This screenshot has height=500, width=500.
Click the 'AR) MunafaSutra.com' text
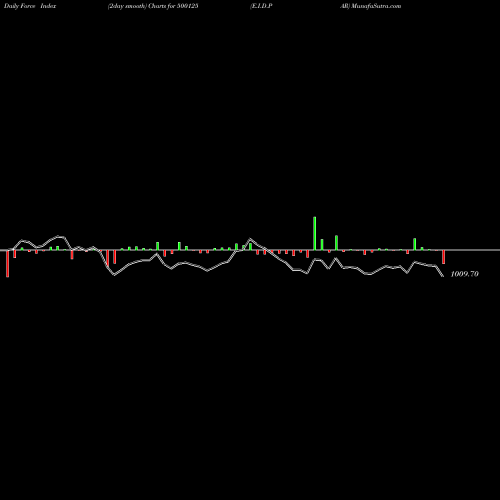pyautogui.click(x=370, y=6)
